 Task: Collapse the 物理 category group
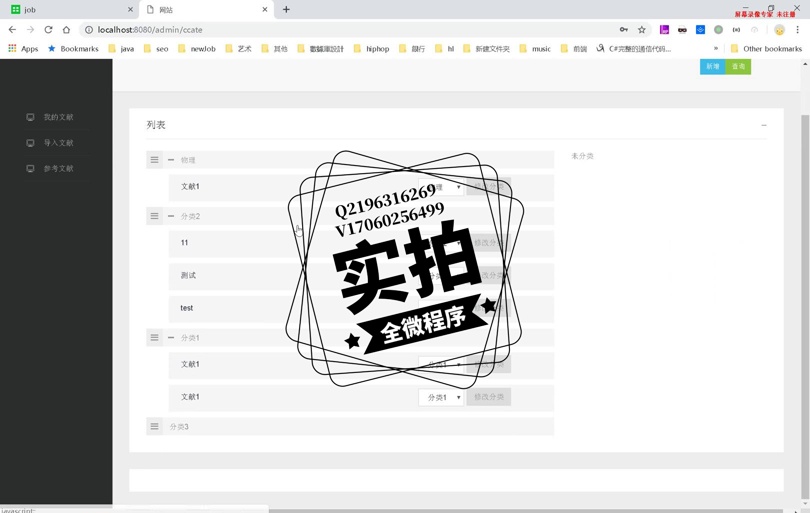click(171, 160)
